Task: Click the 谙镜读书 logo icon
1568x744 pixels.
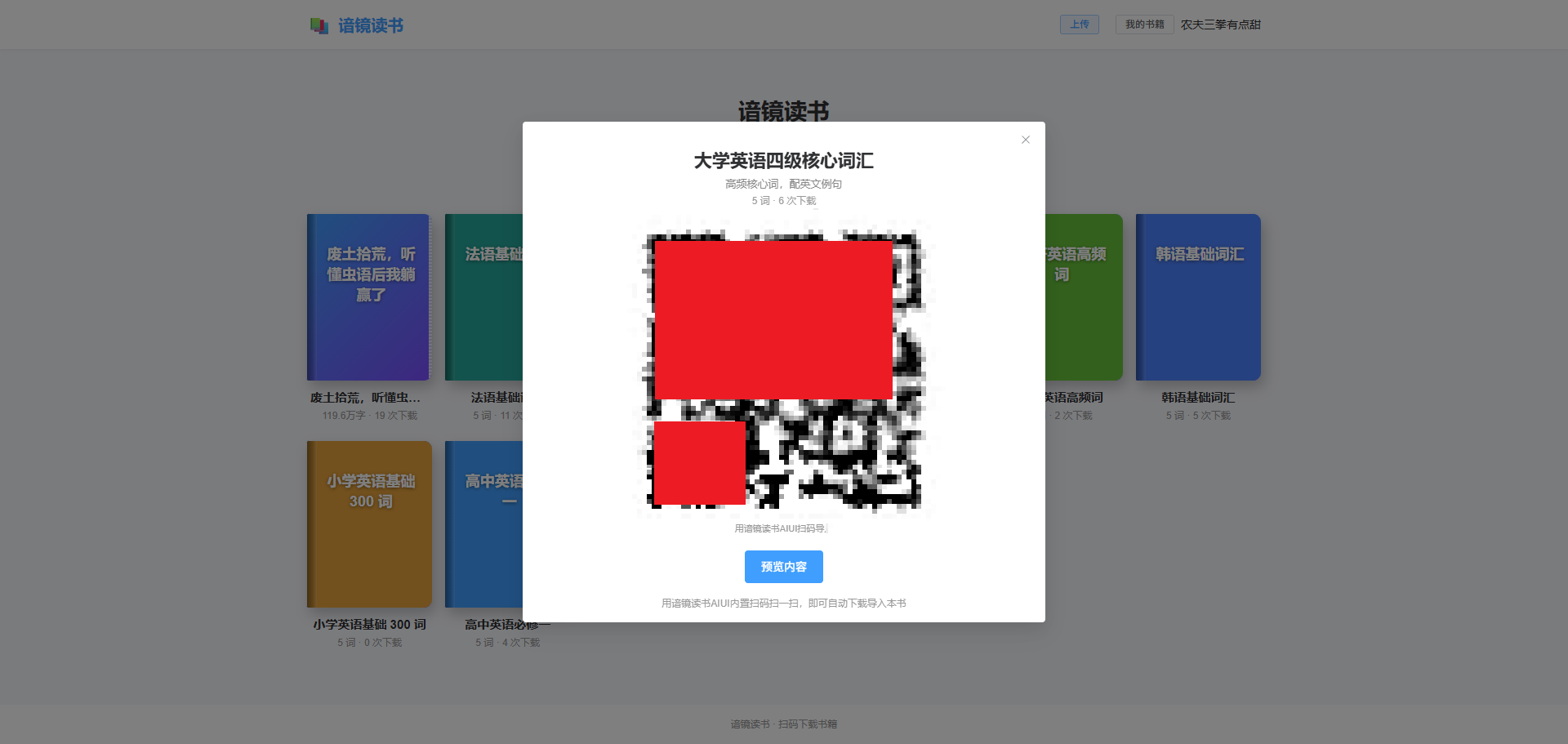Action: coord(319,26)
